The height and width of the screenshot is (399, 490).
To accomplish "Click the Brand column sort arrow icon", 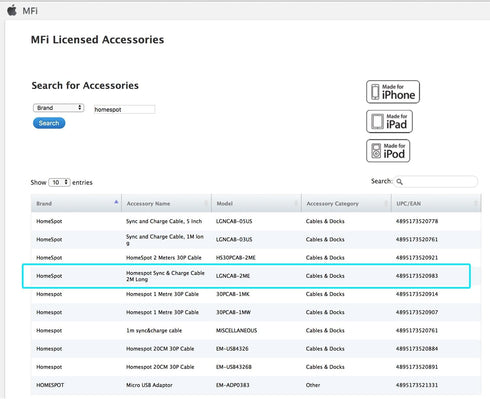I will (116, 202).
